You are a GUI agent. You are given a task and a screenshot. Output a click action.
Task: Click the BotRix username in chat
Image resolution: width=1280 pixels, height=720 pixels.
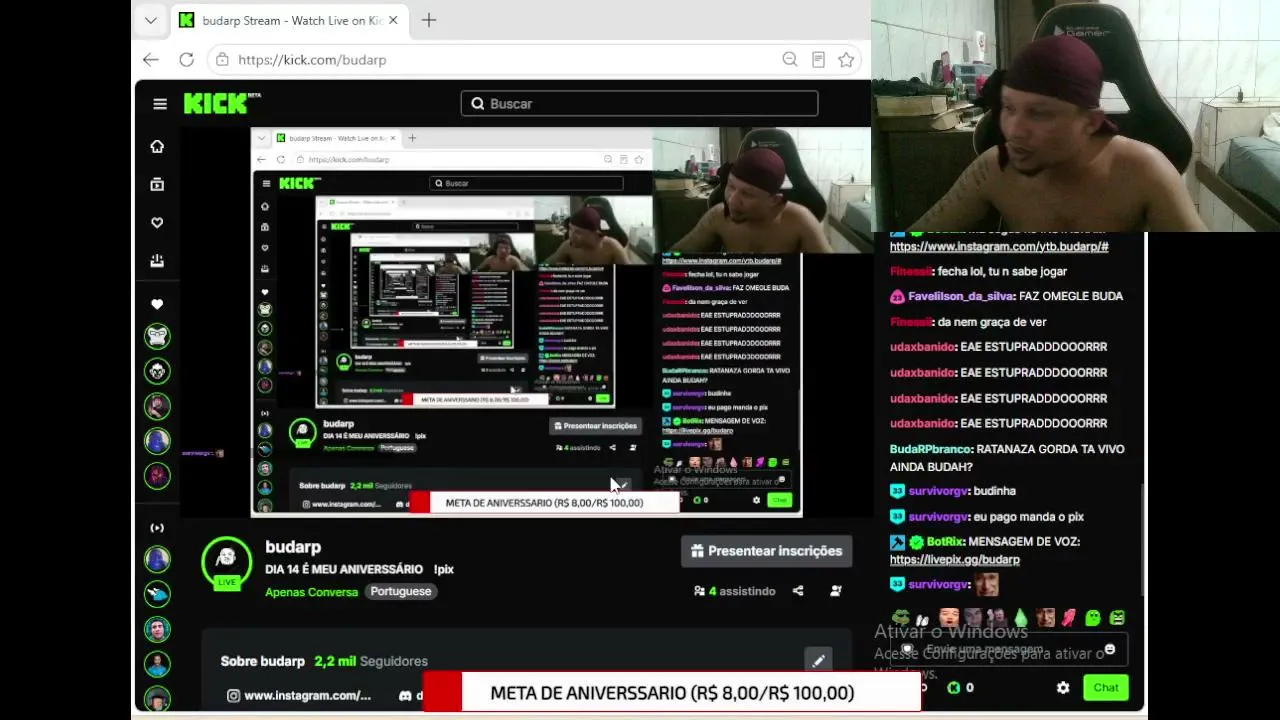coord(945,542)
